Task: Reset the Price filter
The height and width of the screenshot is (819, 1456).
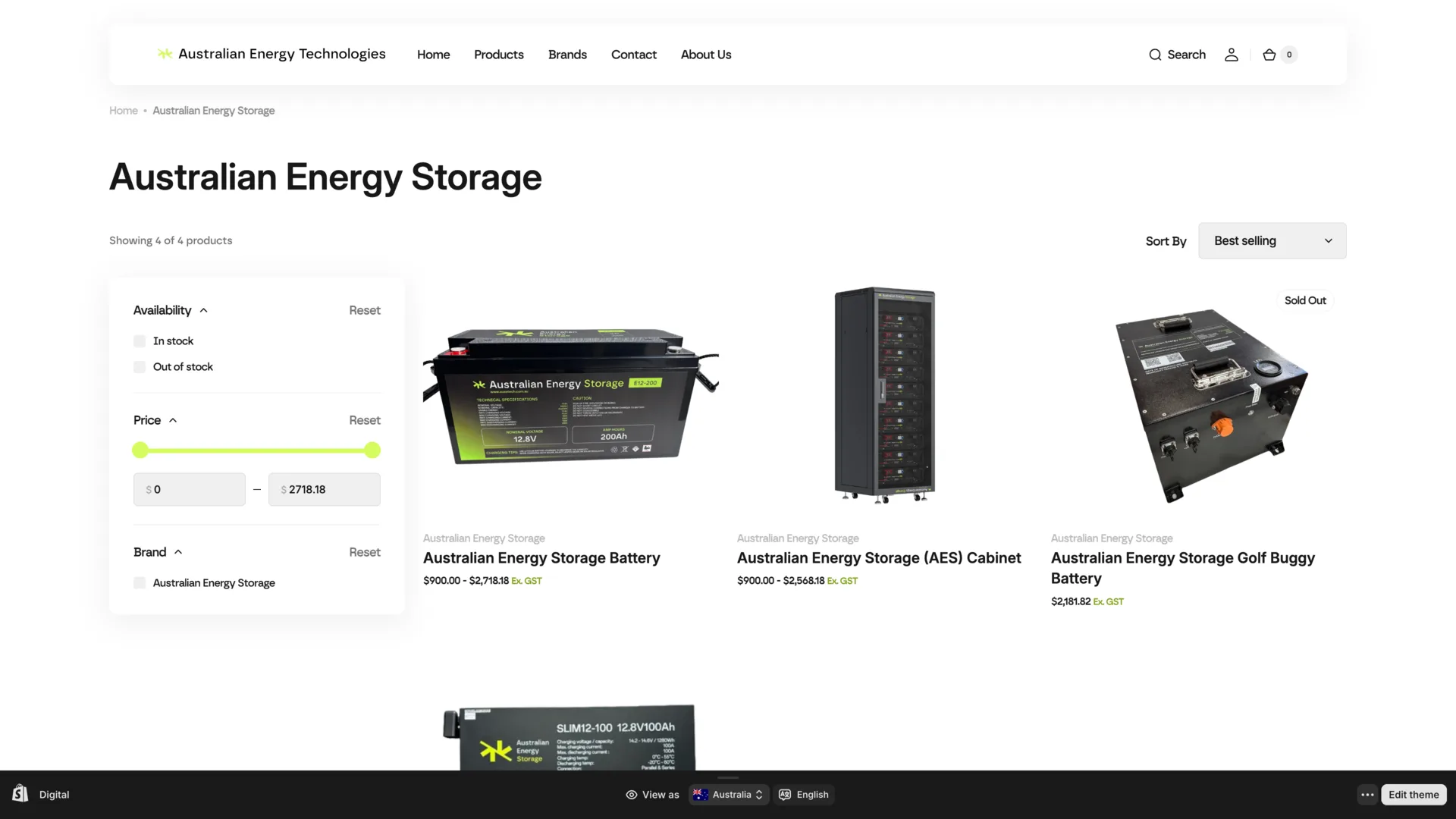Action: pyautogui.click(x=365, y=420)
